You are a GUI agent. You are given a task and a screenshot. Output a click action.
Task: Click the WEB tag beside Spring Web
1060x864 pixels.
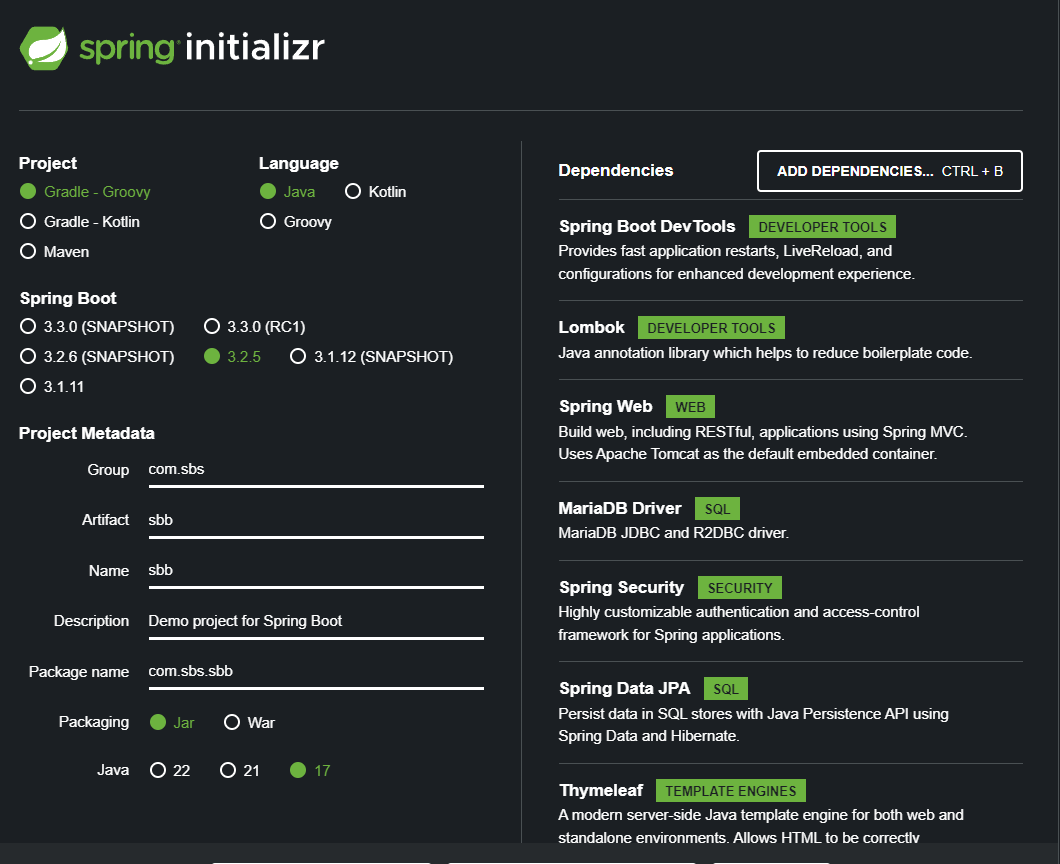coord(690,407)
